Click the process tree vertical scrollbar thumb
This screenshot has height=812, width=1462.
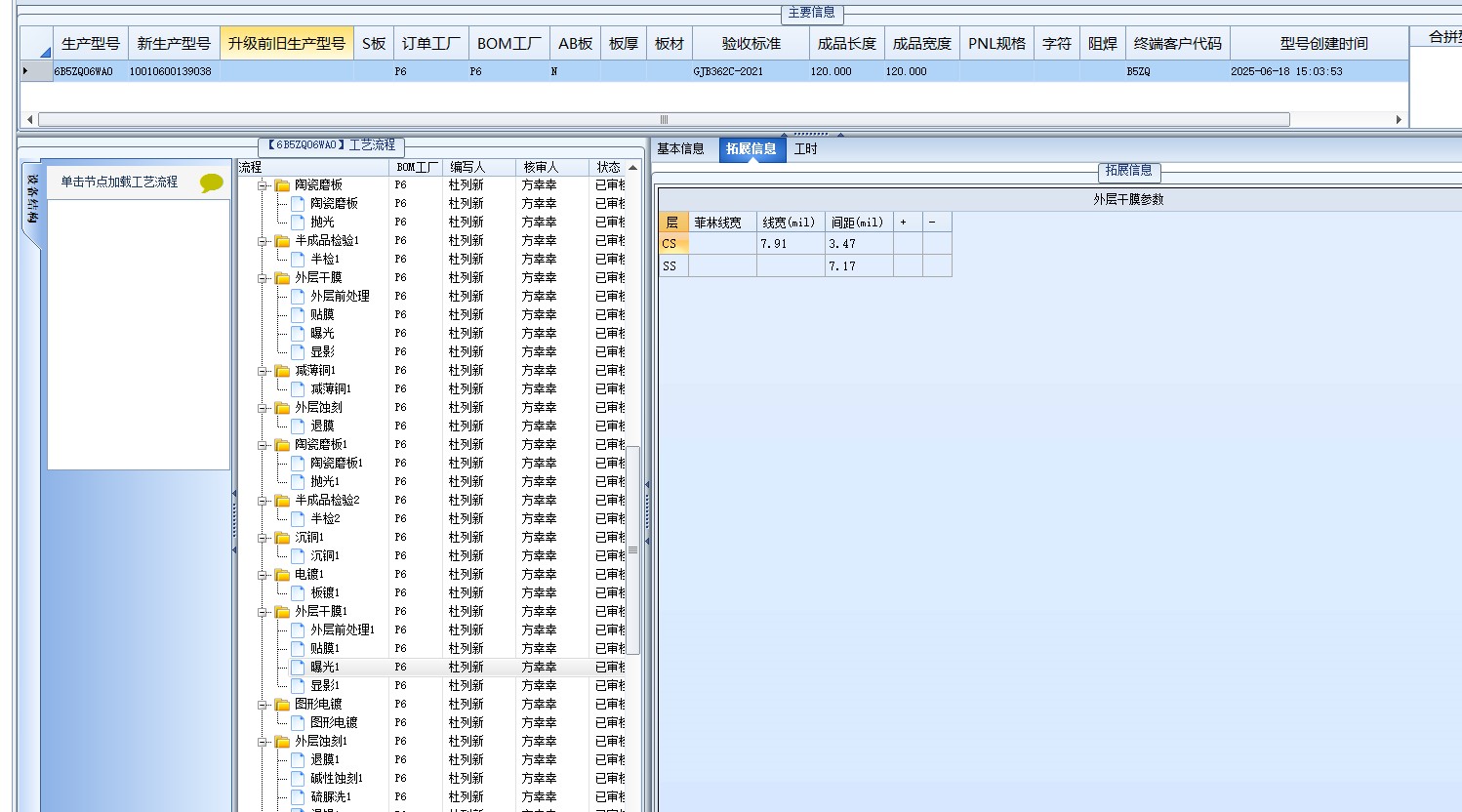click(632, 550)
